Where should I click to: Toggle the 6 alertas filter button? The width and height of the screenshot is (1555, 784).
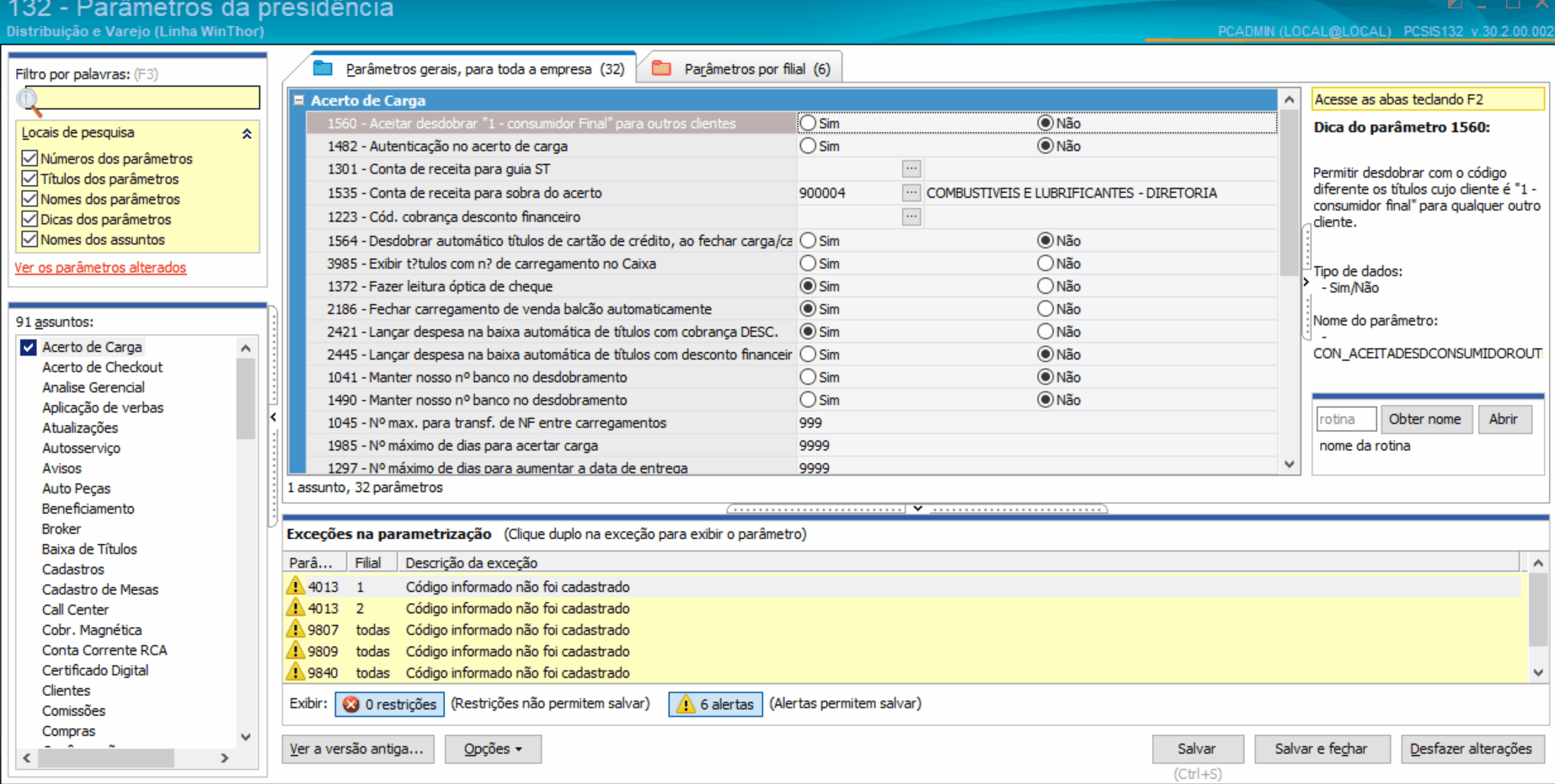point(715,704)
